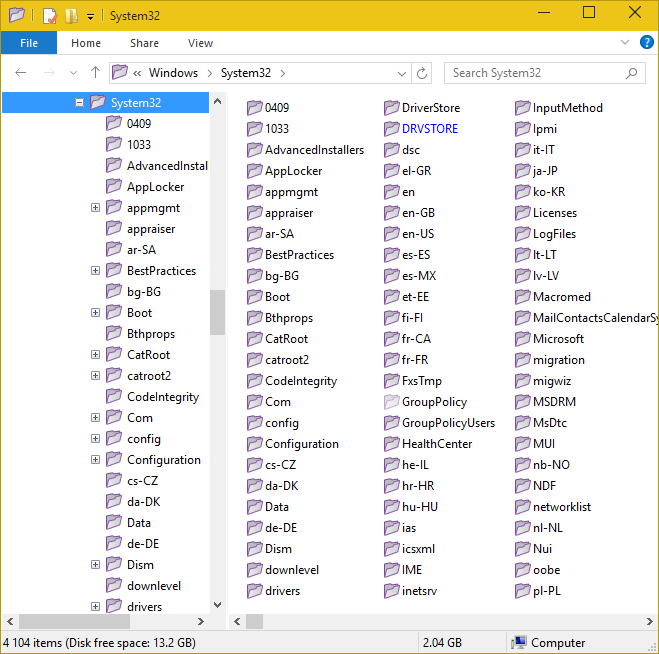
Task: Click the Refresh button beside address bar
Action: pos(423,73)
